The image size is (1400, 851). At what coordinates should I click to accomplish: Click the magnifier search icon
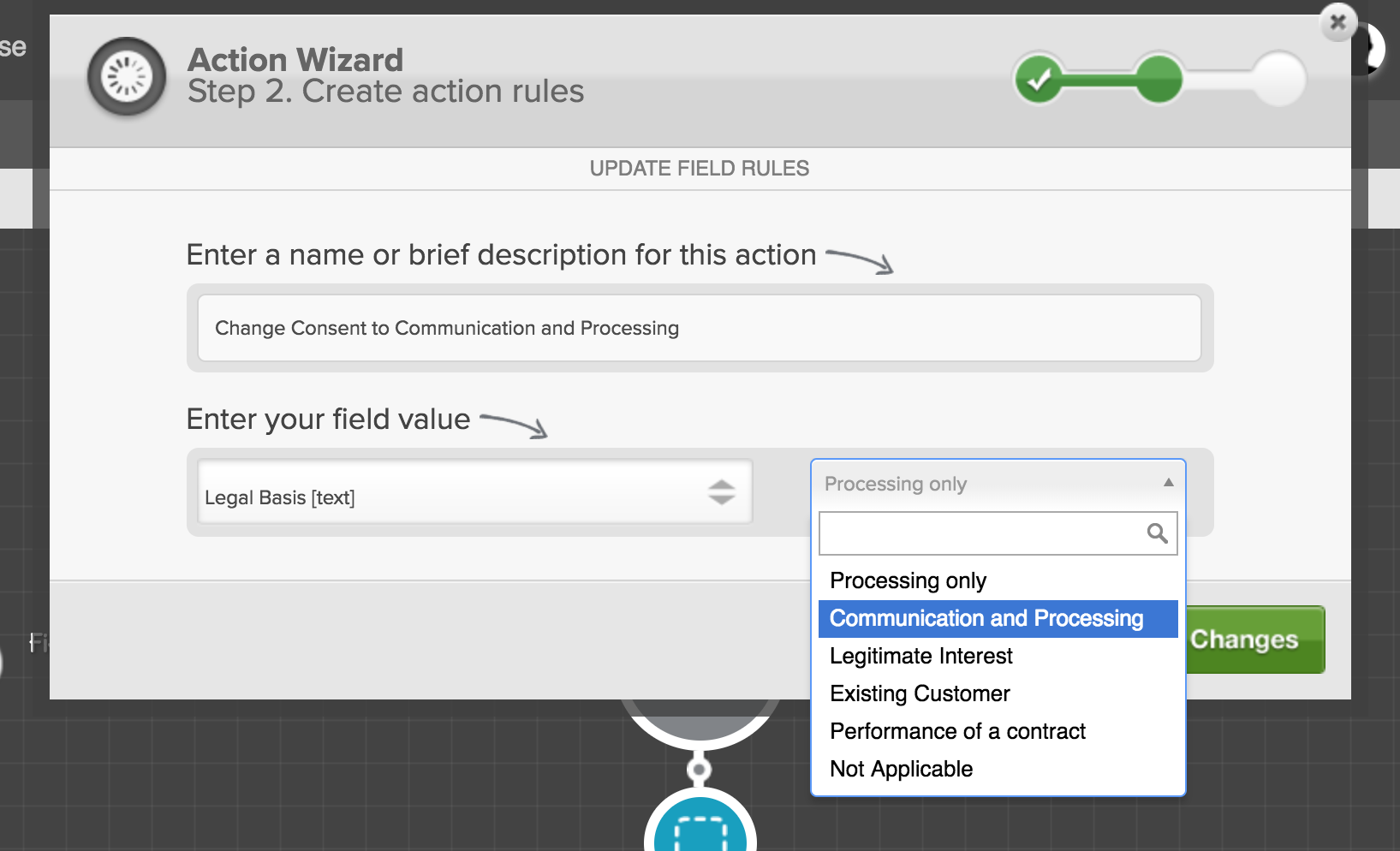1157,533
